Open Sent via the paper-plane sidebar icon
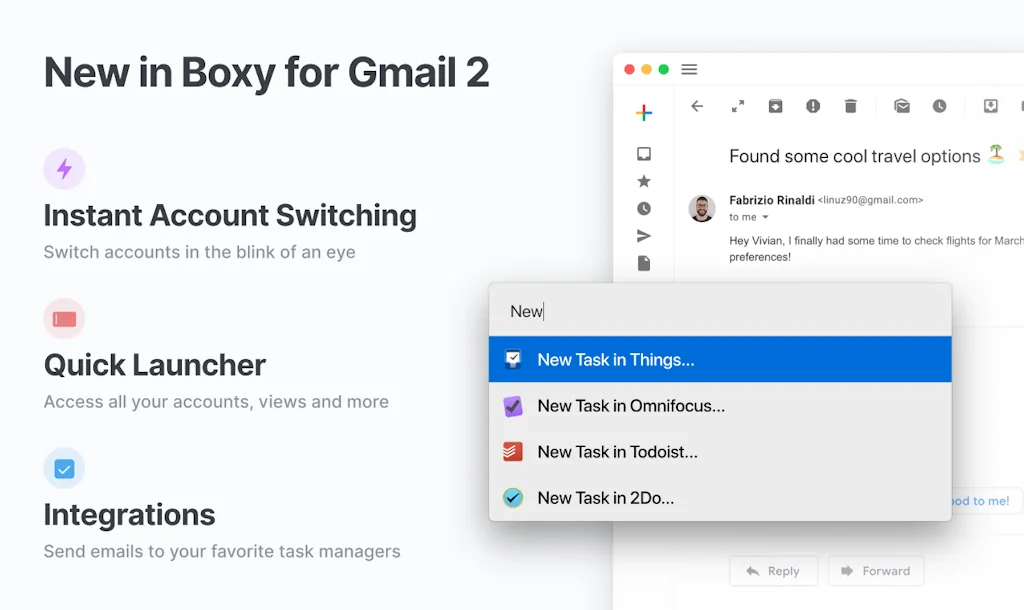The image size is (1024, 610). coord(644,236)
